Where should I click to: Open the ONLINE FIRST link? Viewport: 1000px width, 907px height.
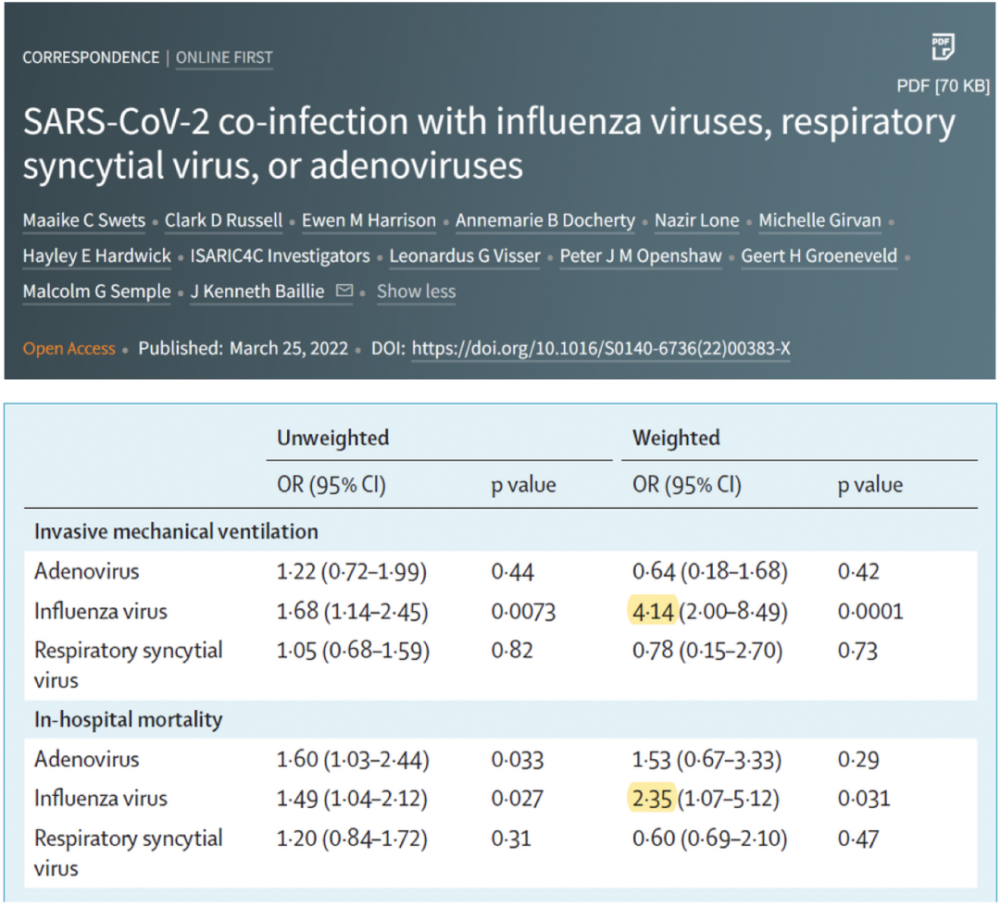click(x=224, y=57)
